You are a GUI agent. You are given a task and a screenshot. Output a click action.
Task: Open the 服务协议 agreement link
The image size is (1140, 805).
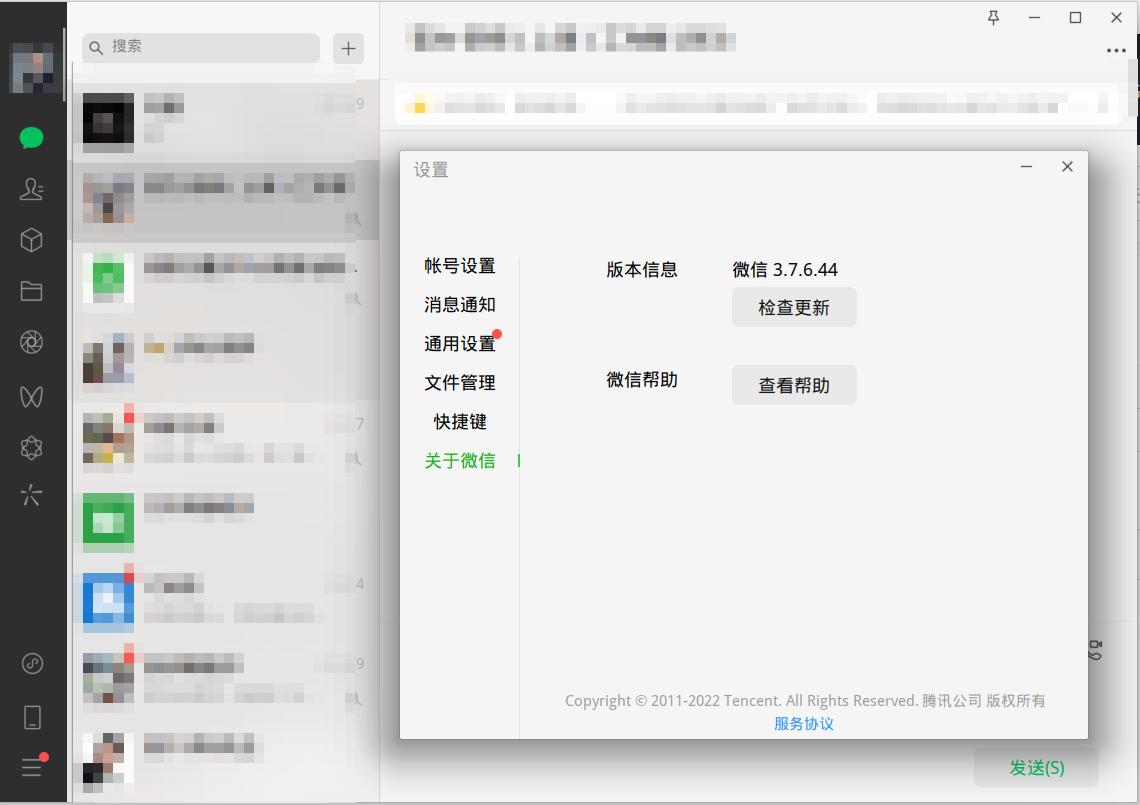806,723
